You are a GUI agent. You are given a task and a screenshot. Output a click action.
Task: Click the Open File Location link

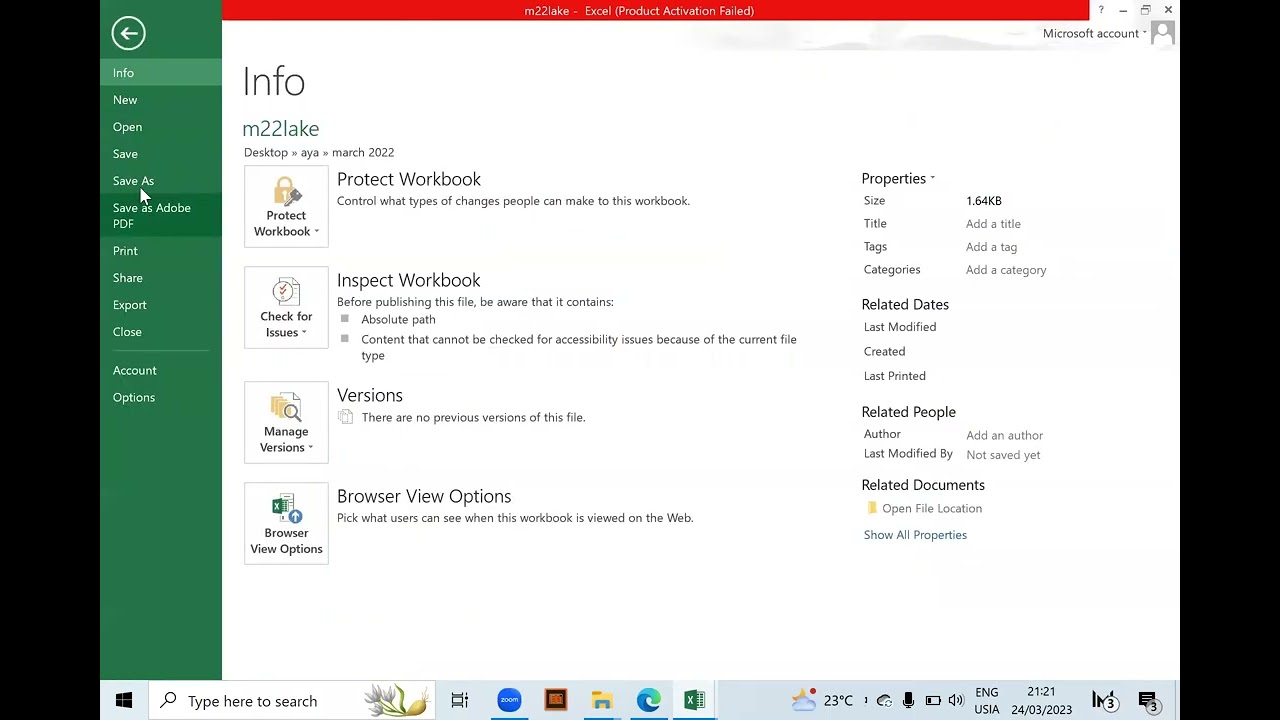(x=932, y=509)
